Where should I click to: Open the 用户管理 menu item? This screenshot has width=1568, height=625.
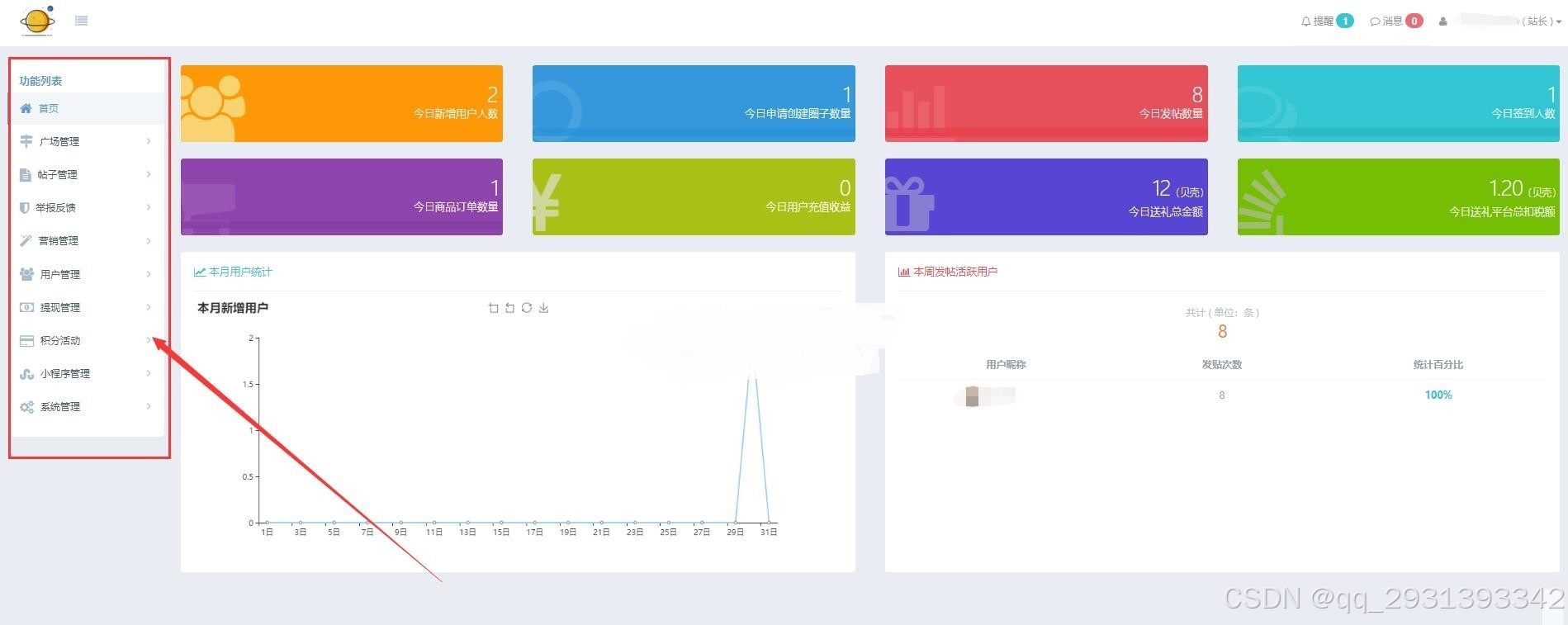coord(59,274)
